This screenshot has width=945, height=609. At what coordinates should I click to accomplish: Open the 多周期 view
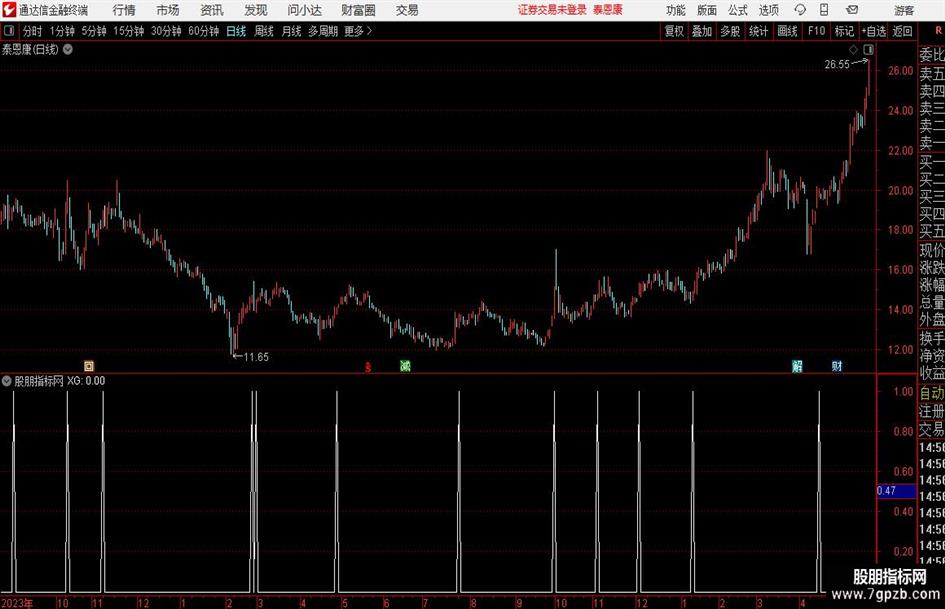[323, 31]
